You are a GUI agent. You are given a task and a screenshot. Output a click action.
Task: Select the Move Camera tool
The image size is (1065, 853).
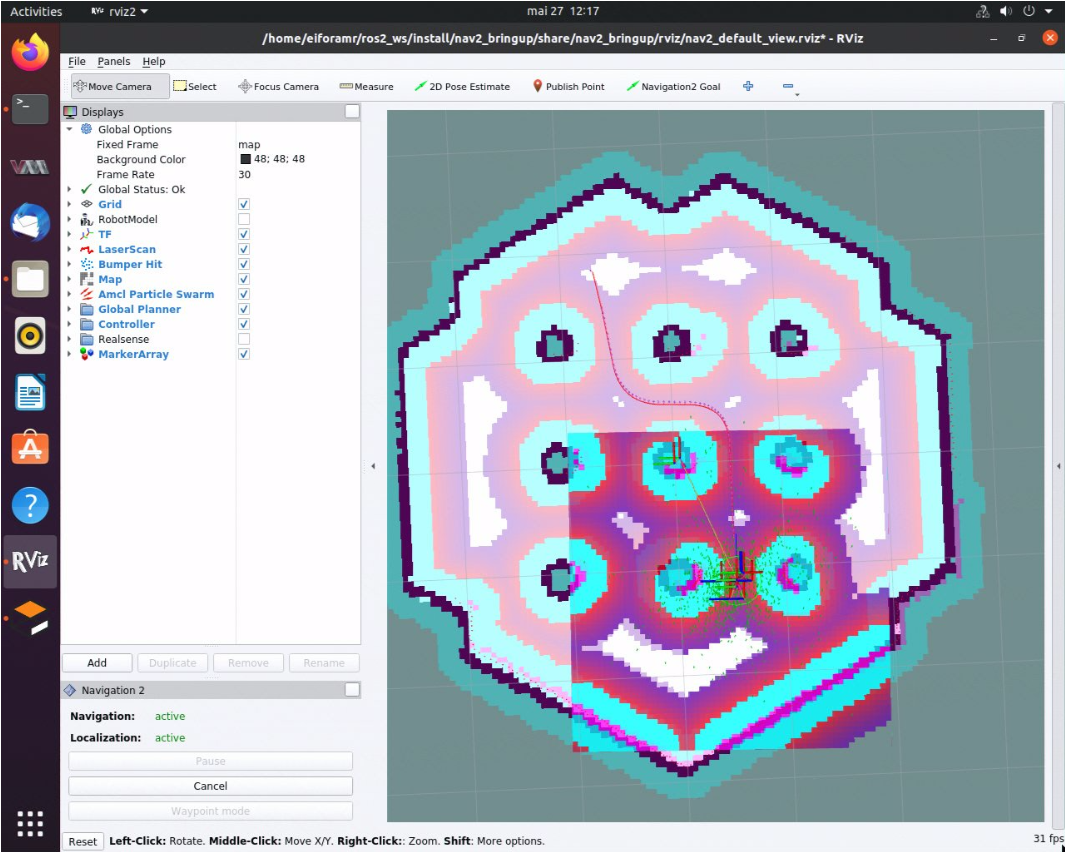point(112,87)
